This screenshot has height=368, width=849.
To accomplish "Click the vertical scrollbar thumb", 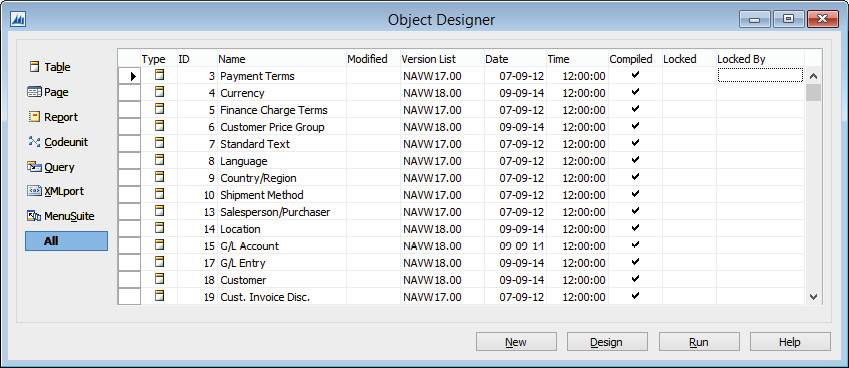I will pyautogui.click(x=813, y=93).
